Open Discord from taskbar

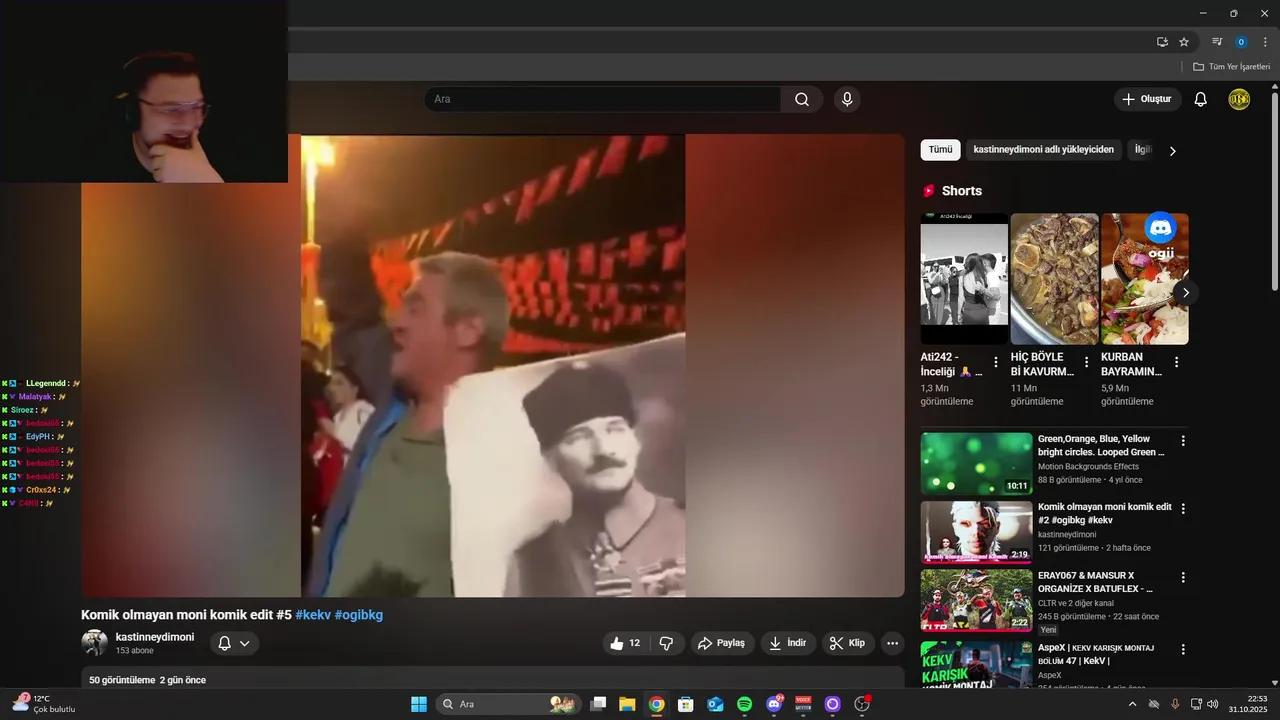pyautogui.click(x=774, y=704)
